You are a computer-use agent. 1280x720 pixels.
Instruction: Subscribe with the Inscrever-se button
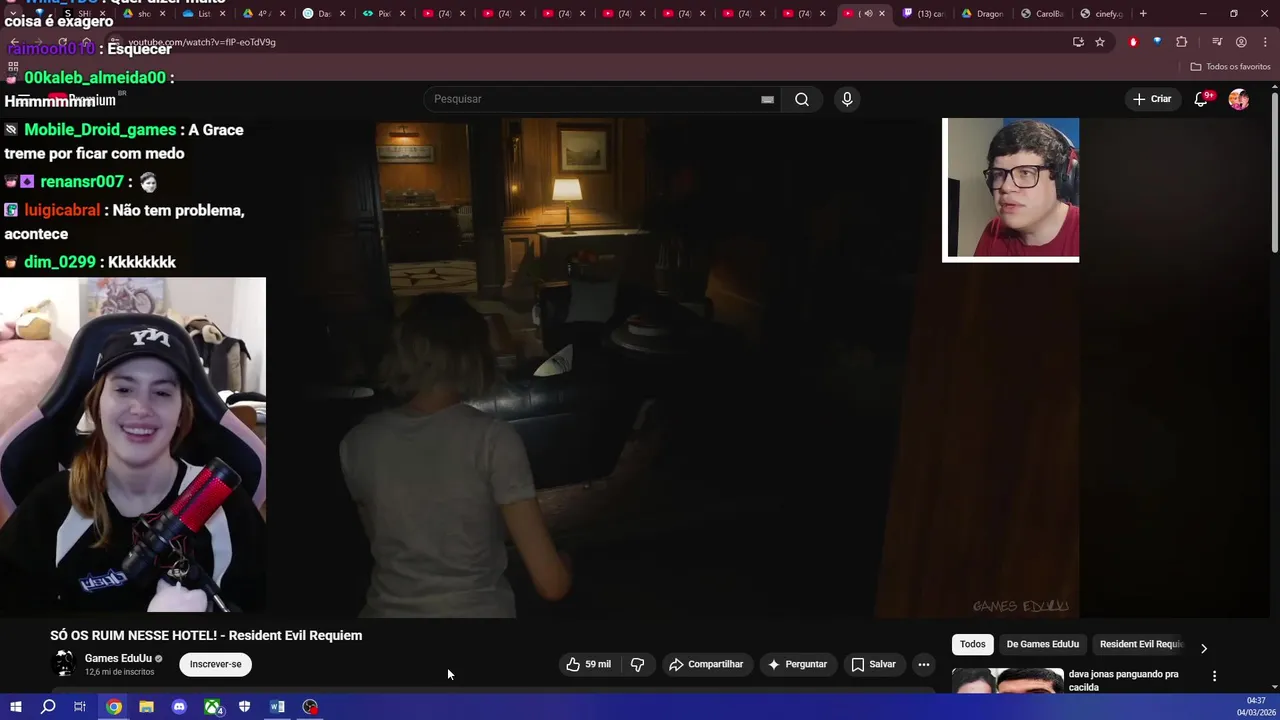[215, 664]
